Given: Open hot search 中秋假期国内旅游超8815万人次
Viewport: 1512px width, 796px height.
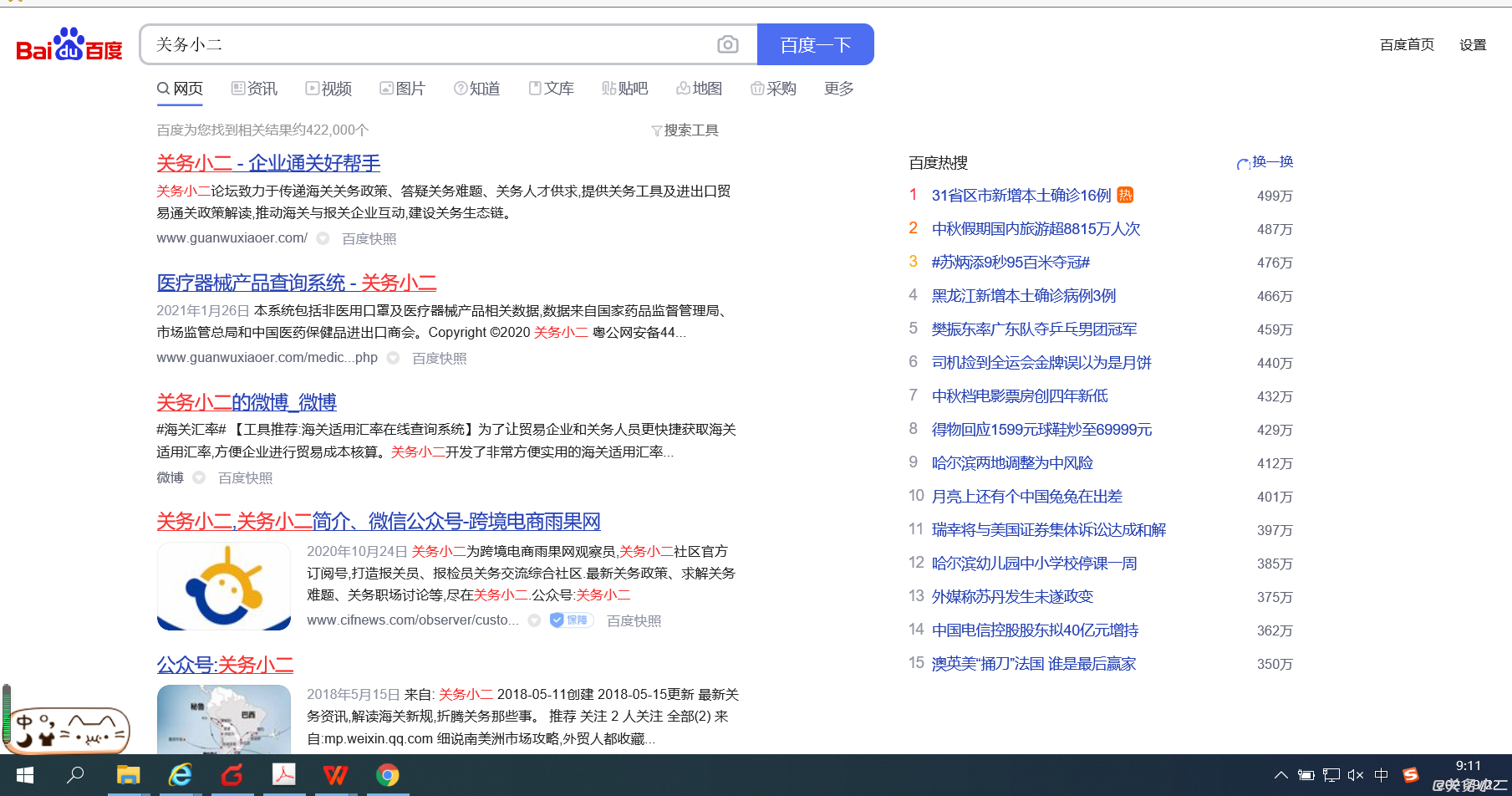Looking at the screenshot, I should (1036, 229).
